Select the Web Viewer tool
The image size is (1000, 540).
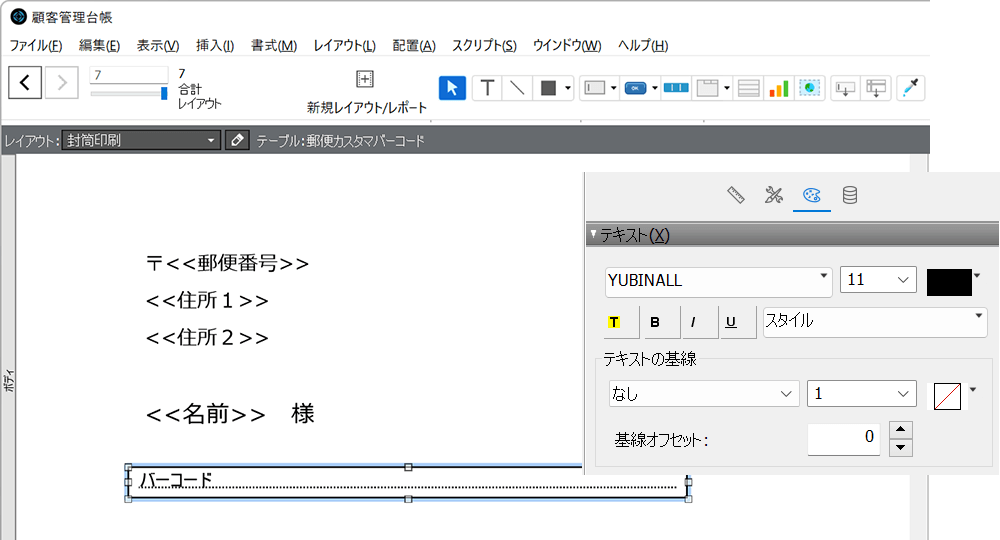coord(810,88)
